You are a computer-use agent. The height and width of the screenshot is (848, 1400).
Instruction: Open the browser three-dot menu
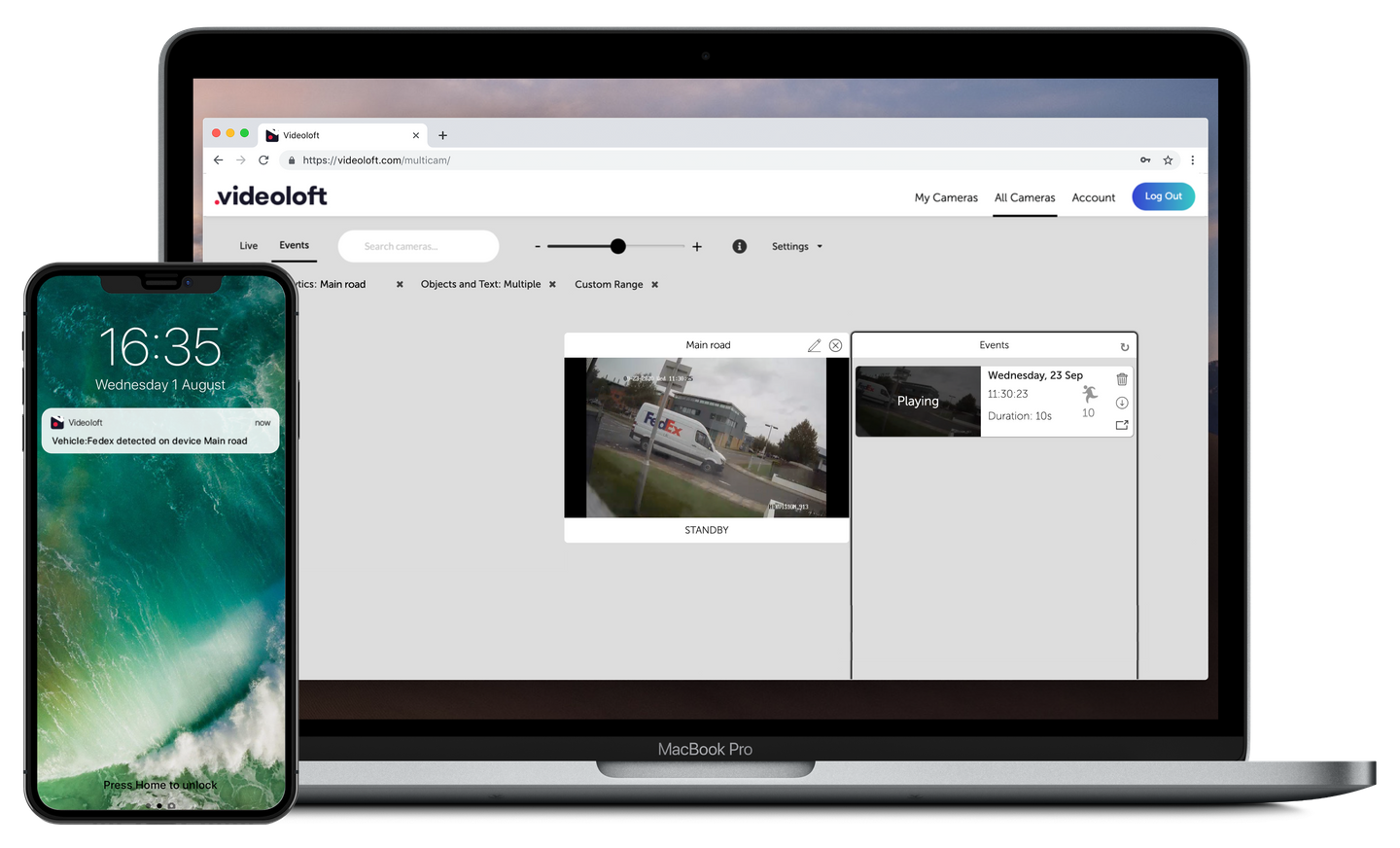1192,160
